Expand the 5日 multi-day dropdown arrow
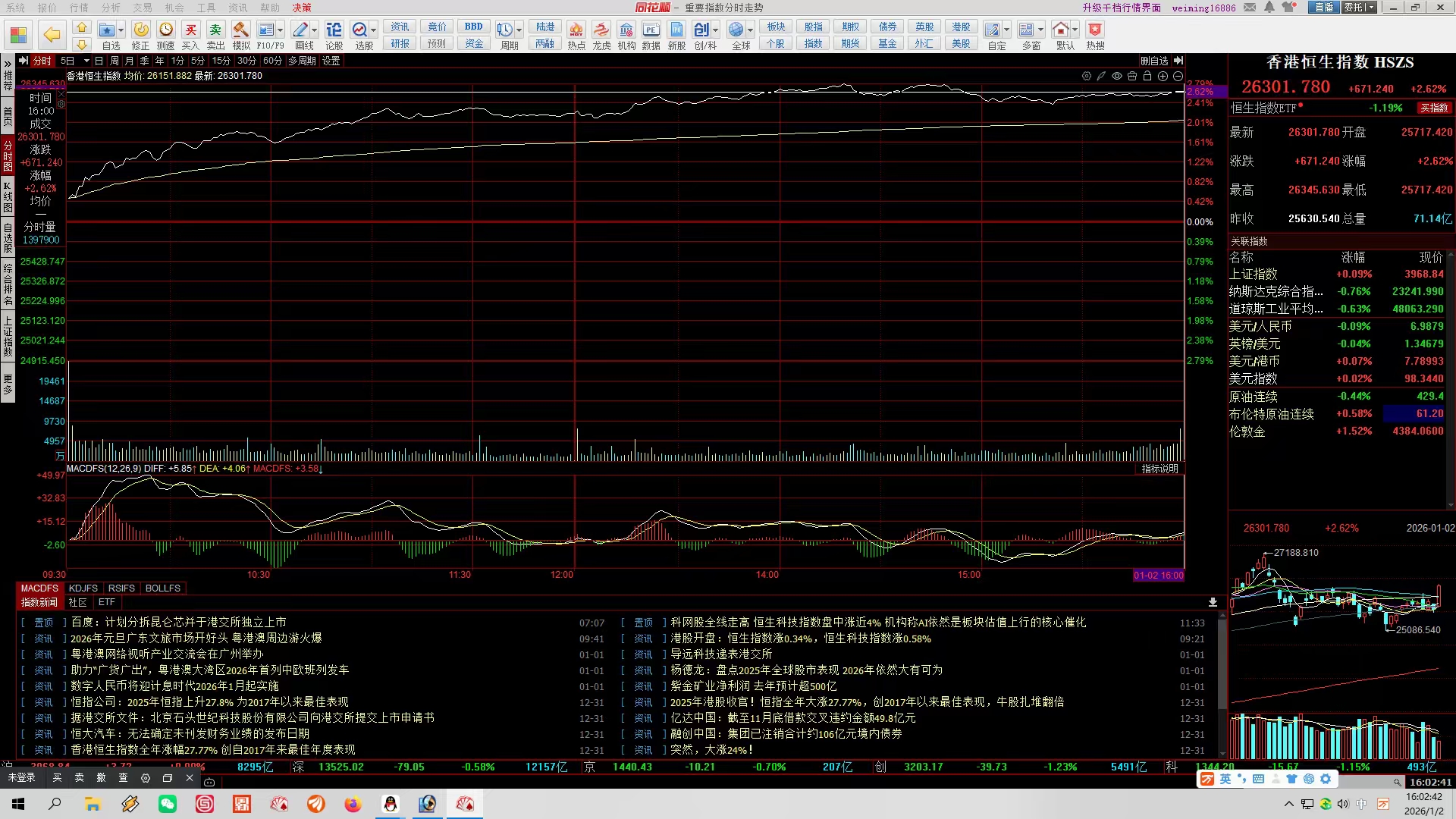Screen dimensions: 1456x819 (x=86, y=61)
